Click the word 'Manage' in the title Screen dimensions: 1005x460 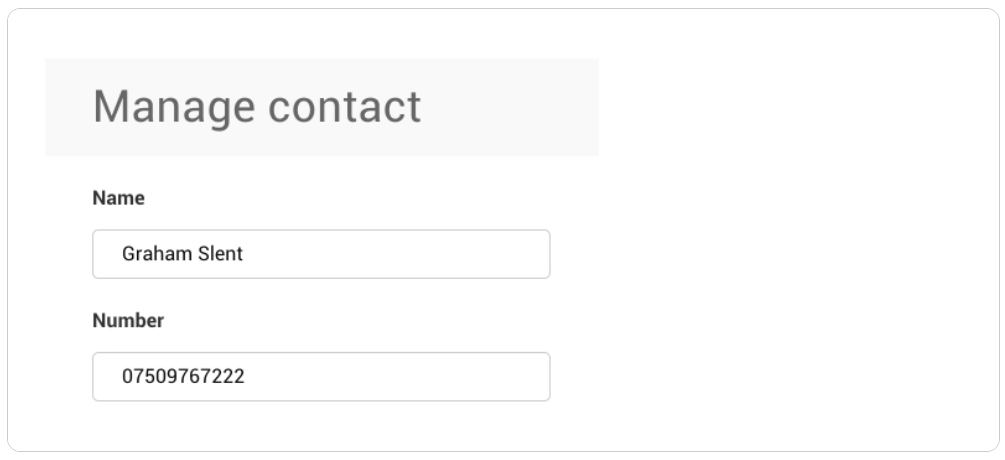pyautogui.click(x=174, y=107)
